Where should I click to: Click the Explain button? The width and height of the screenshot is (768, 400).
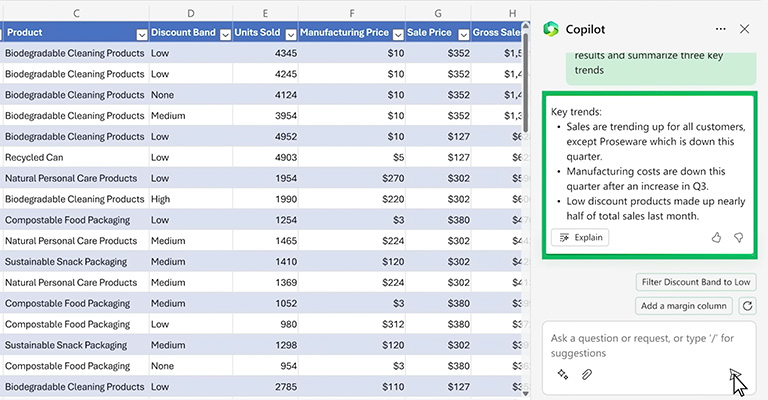(x=580, y=238)
